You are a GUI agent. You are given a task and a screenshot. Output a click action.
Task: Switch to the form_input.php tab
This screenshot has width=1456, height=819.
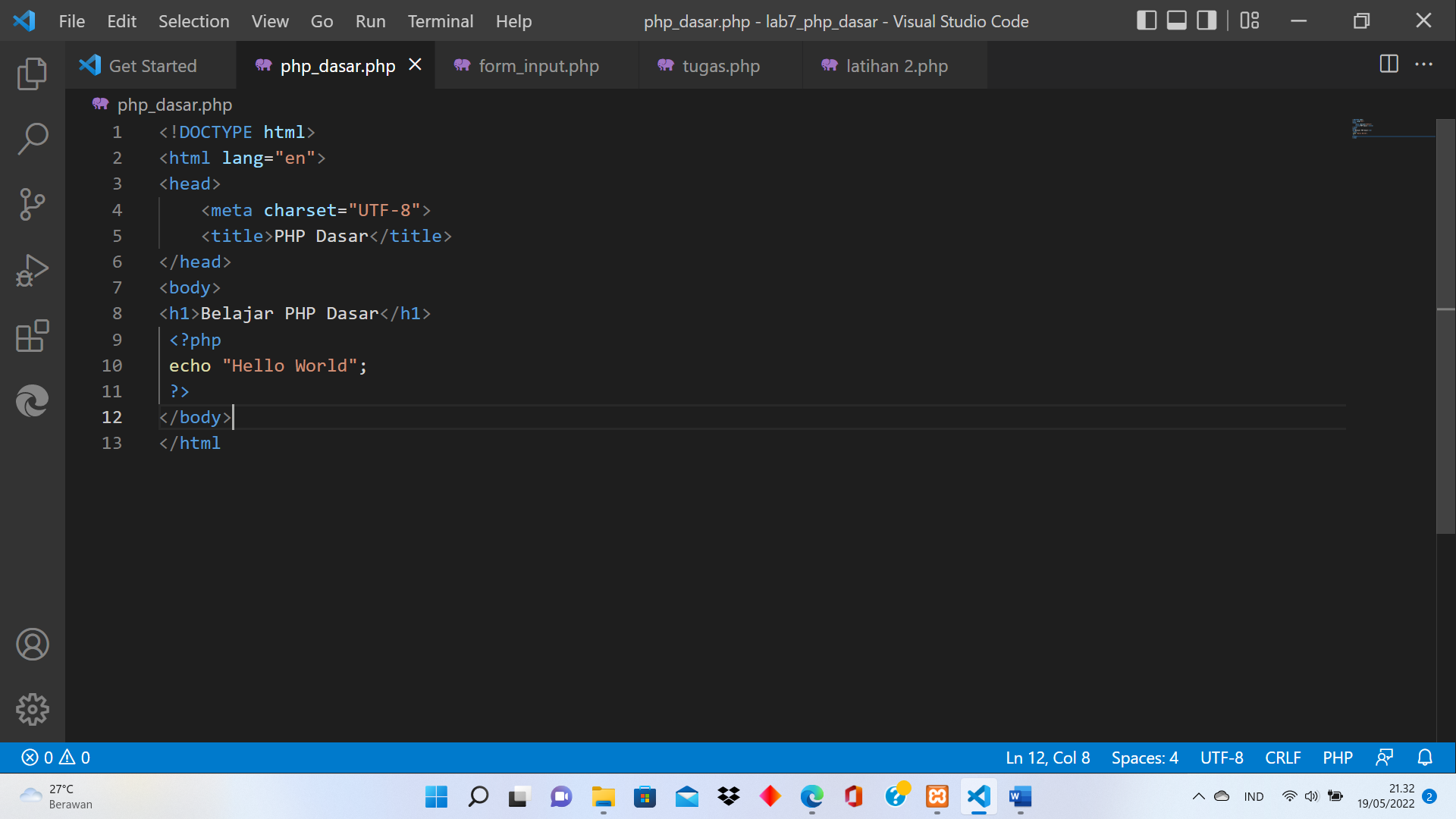pyautogui.click(x=538, y=66)
